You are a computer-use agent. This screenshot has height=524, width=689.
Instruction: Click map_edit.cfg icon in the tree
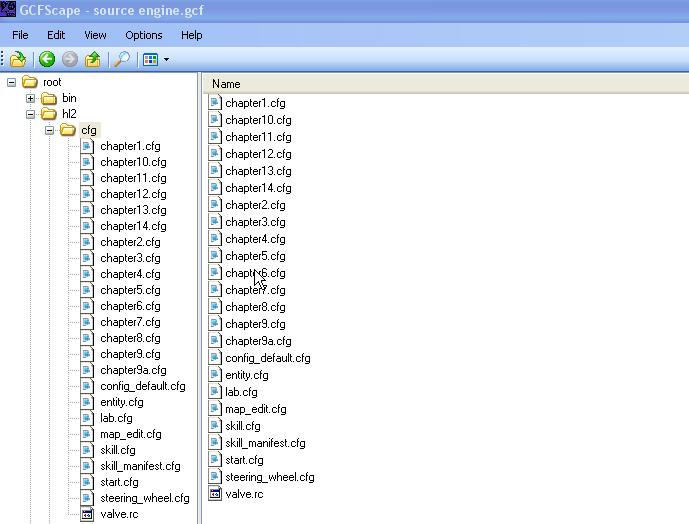tap(87, 434)
